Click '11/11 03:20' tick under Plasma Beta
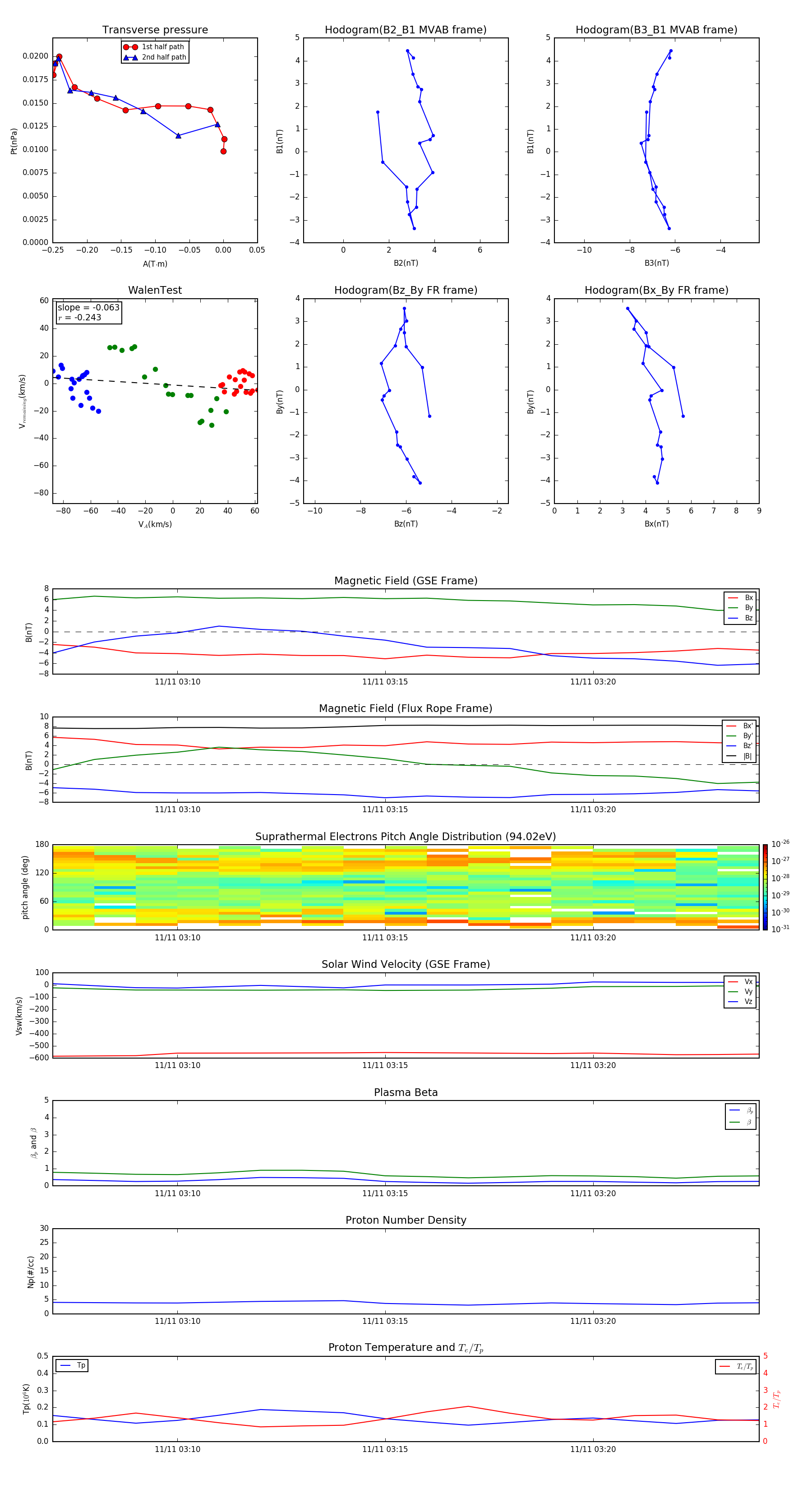The image size is (812, 1489). coord(593,1193)
